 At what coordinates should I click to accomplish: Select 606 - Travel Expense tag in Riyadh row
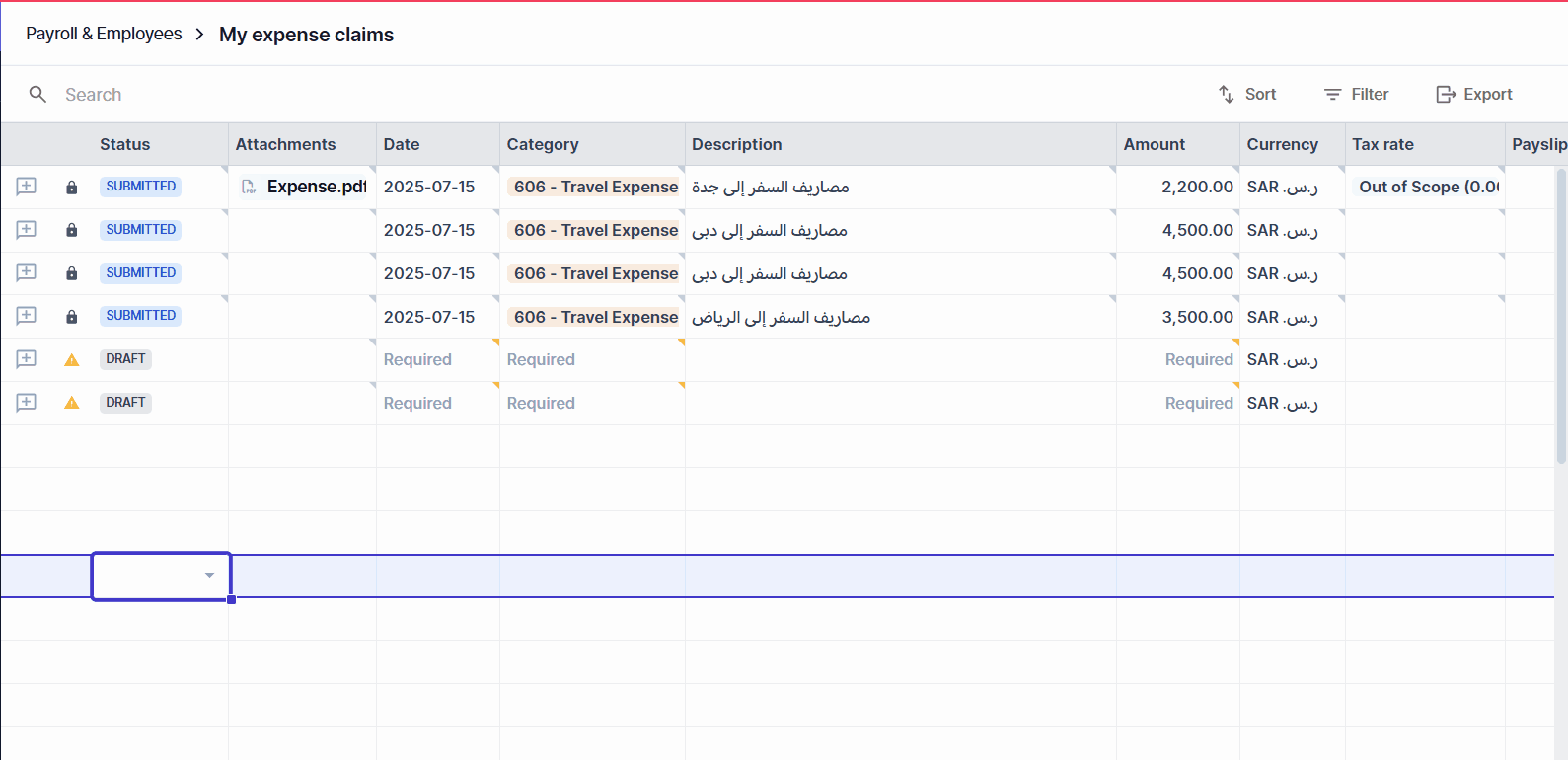[593, 317]
